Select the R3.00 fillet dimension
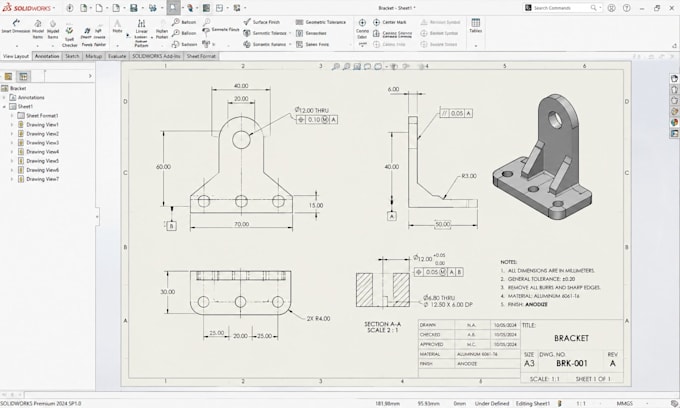 click(x=469, y=176)
